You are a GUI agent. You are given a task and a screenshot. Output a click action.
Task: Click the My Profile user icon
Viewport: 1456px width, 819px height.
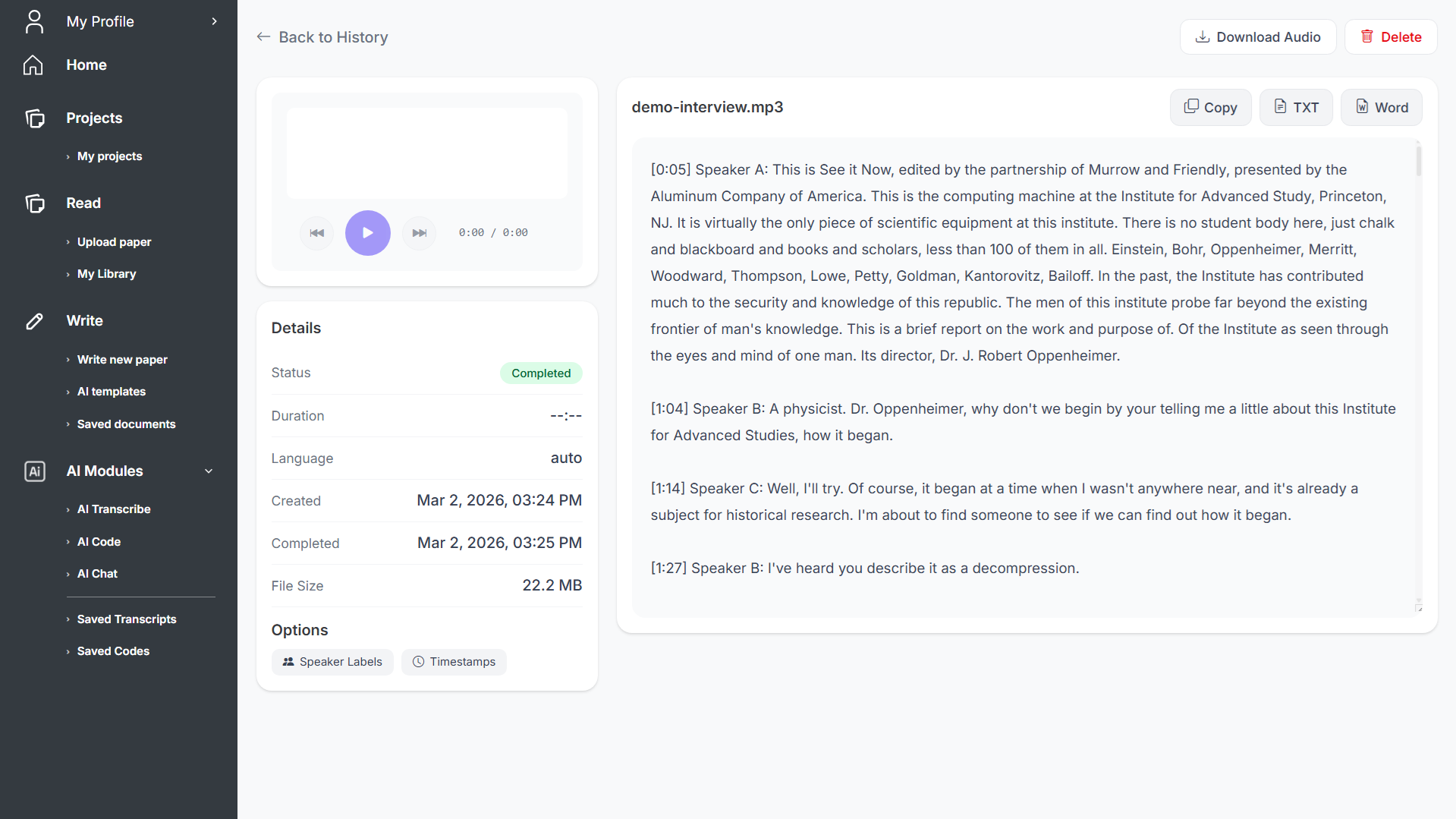[x=34, y=21]
